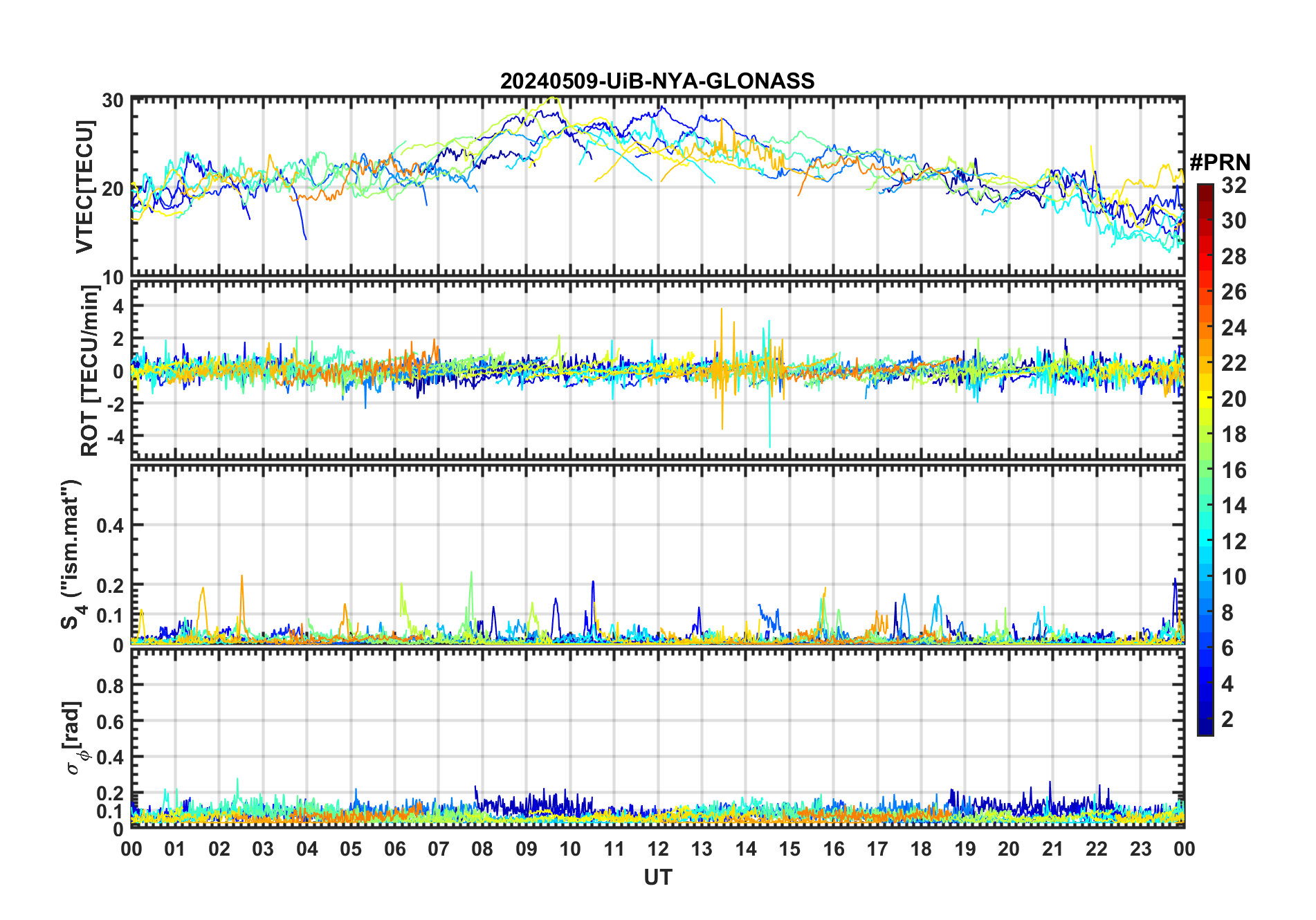This screenshot has height=920, width=1316.
Task: Click the PRN color scale bar
Action: (1205, 459)
